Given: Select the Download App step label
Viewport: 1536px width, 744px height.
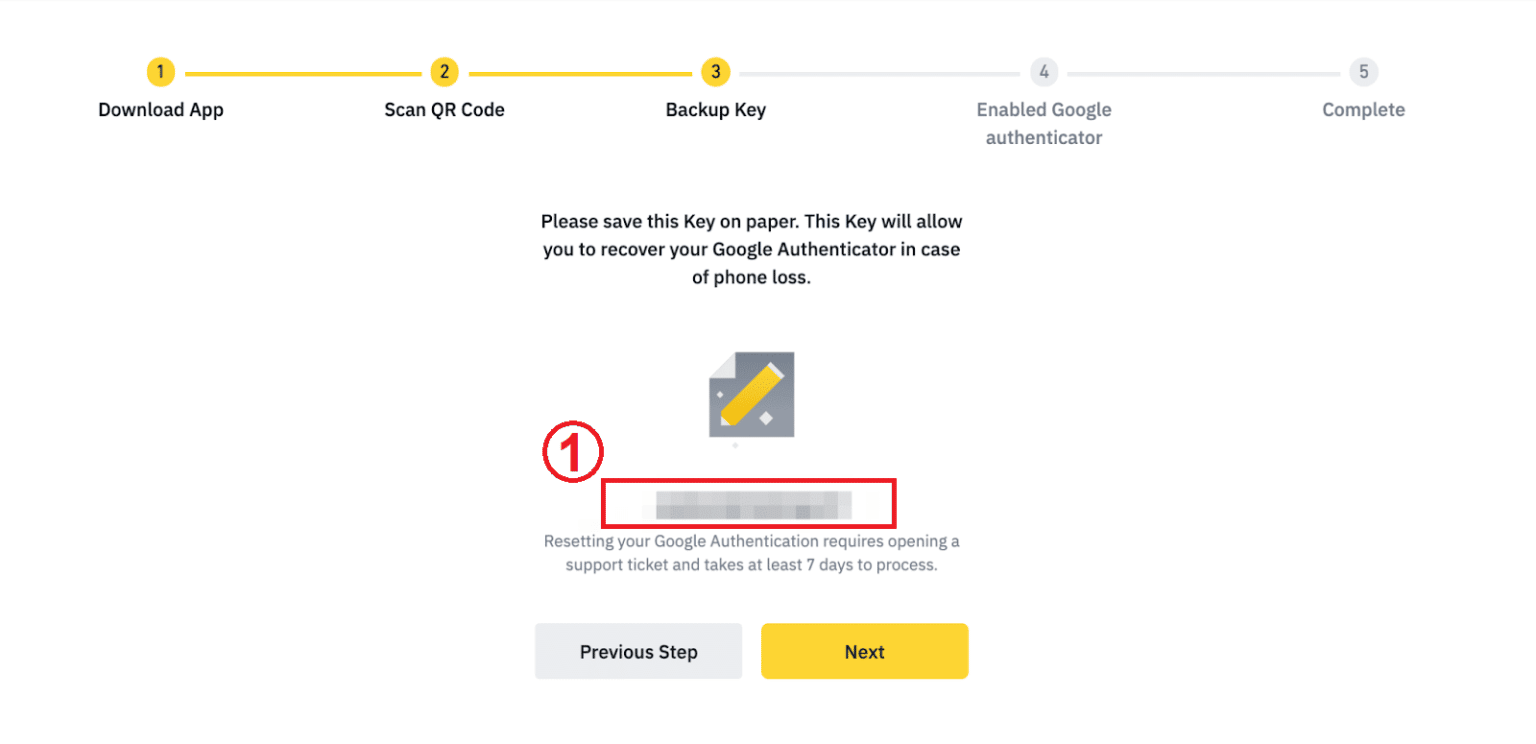Looking at the screenshot, I should [160, 109].
